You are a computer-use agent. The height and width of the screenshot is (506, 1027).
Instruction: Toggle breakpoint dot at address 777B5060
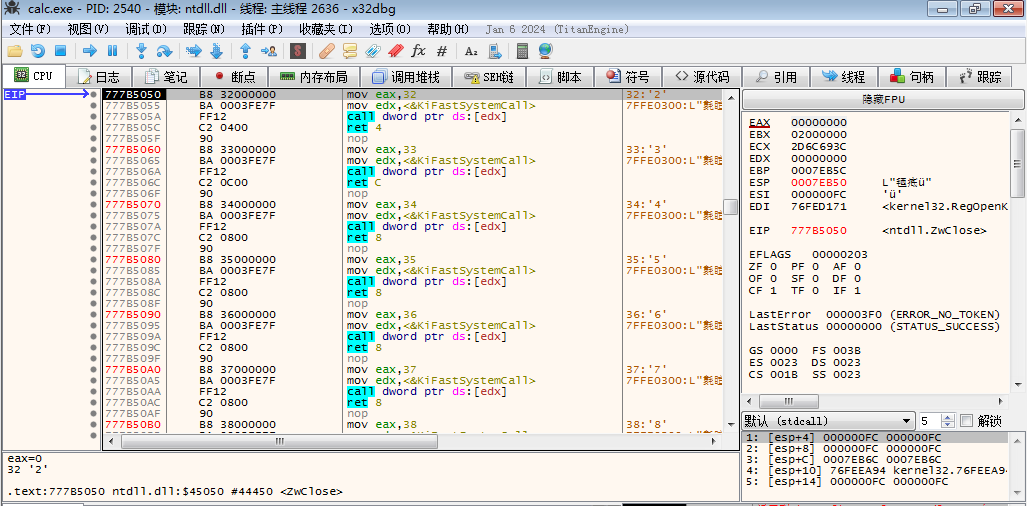(x=94, y=150)
